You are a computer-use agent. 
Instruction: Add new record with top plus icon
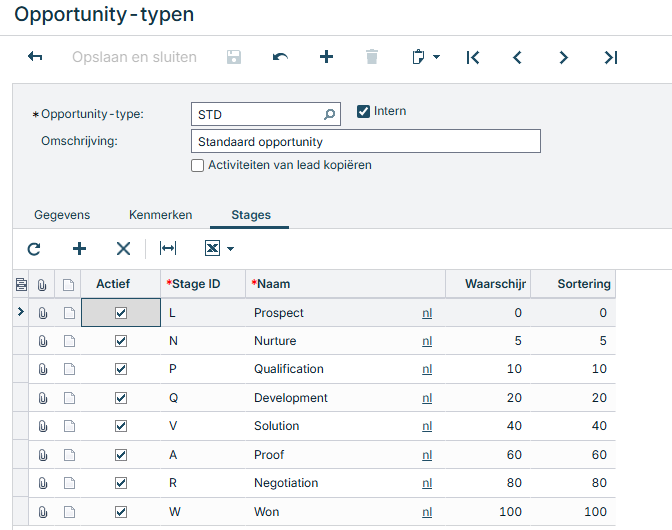326,58
